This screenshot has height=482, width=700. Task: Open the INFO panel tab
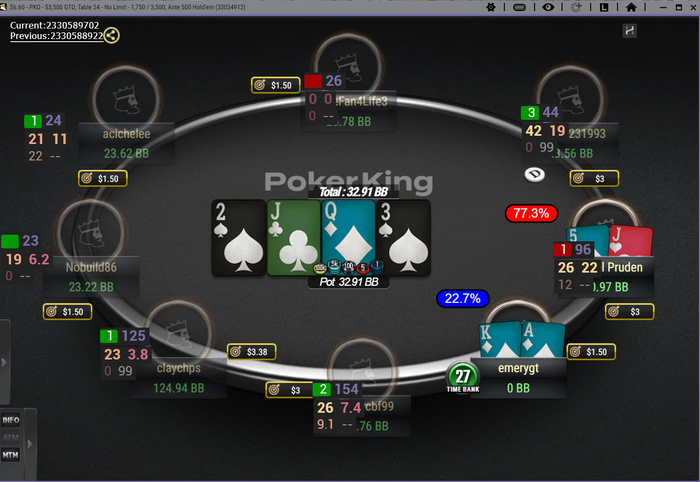pos(11,420)
